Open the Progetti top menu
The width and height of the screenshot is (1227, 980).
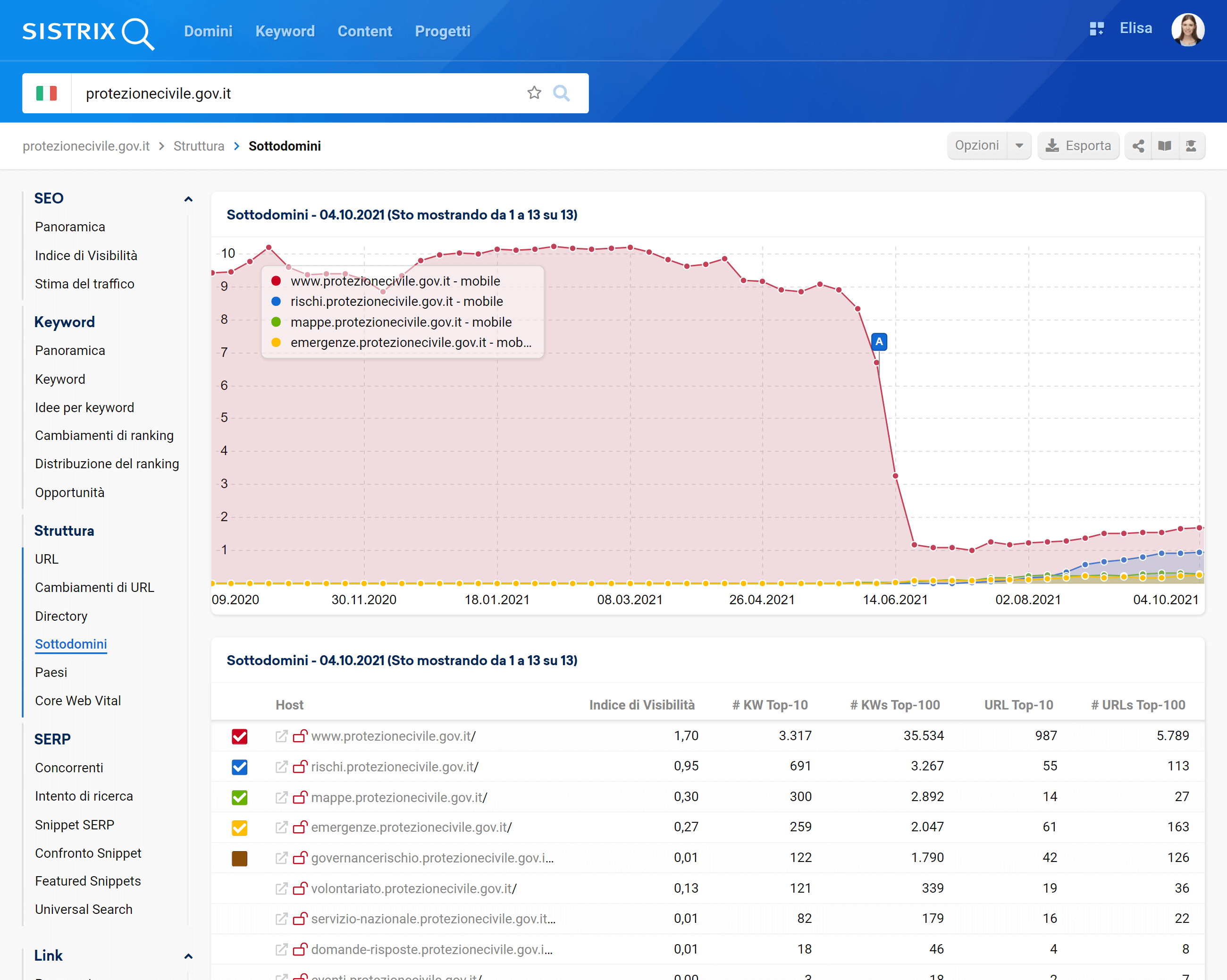[x=443, y=31]
